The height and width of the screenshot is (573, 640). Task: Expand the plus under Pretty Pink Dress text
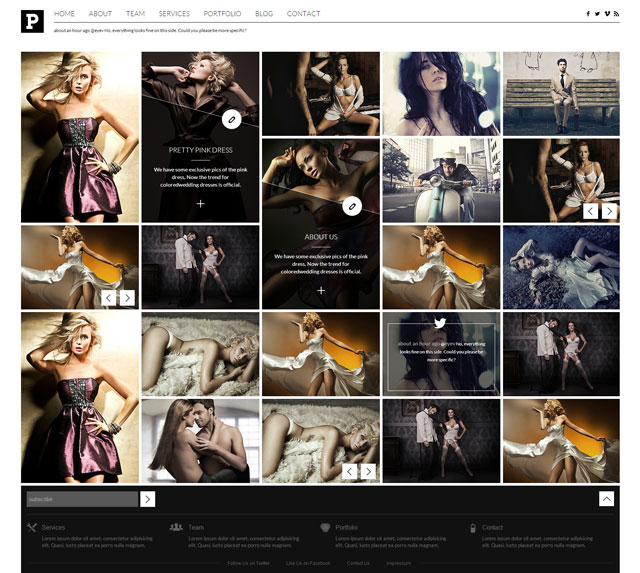click(200, 203)
